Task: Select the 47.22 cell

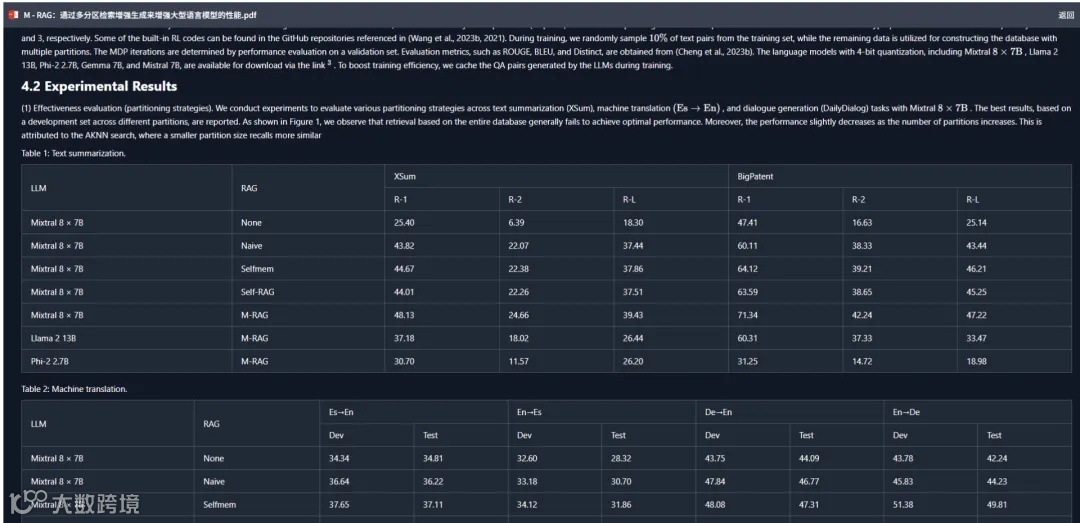Action: coord(976,315)
